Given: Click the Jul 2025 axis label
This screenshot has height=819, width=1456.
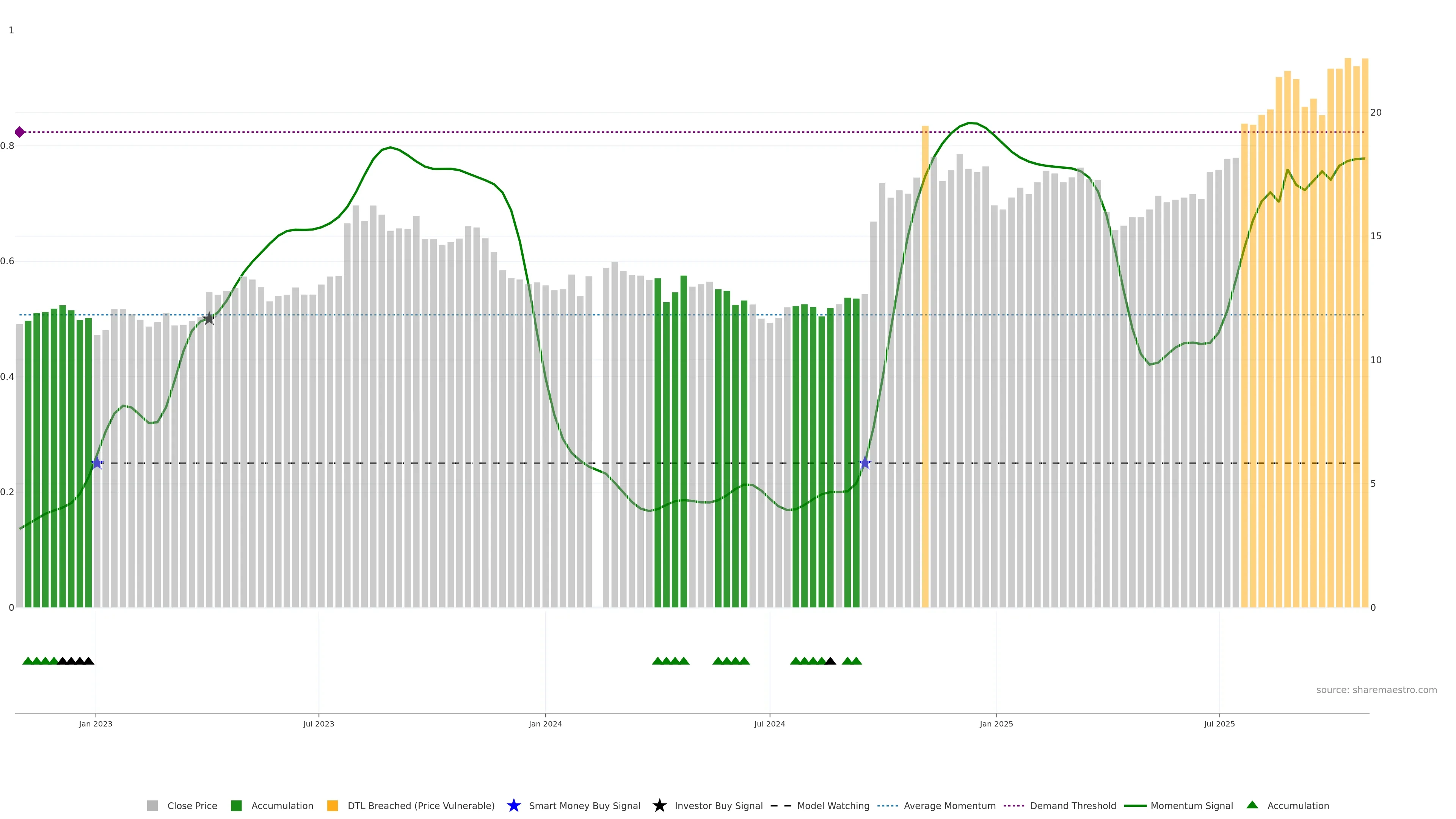Looking at the screenshot, I should 1219,724.
